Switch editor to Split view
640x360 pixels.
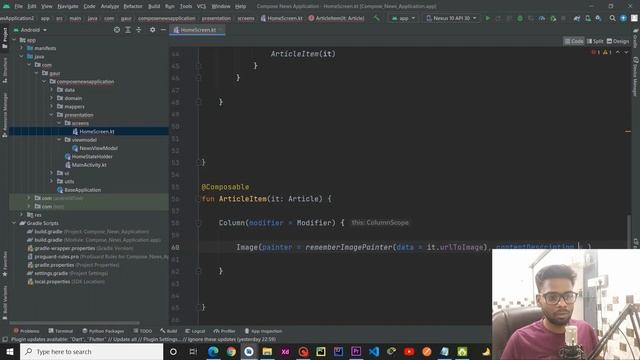click(x=595, y=41)
